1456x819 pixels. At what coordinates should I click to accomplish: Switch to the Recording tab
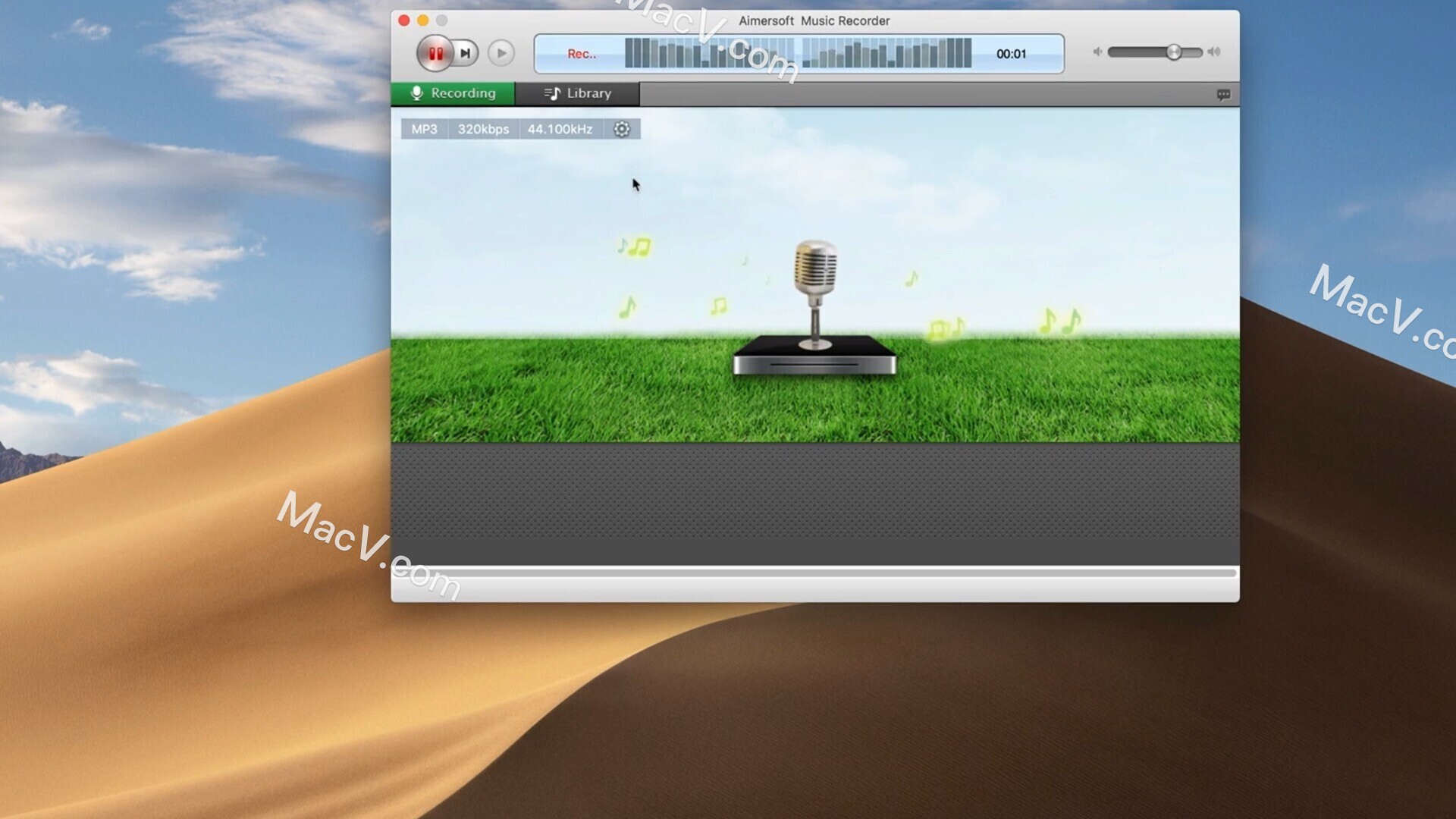pos(454,93)
